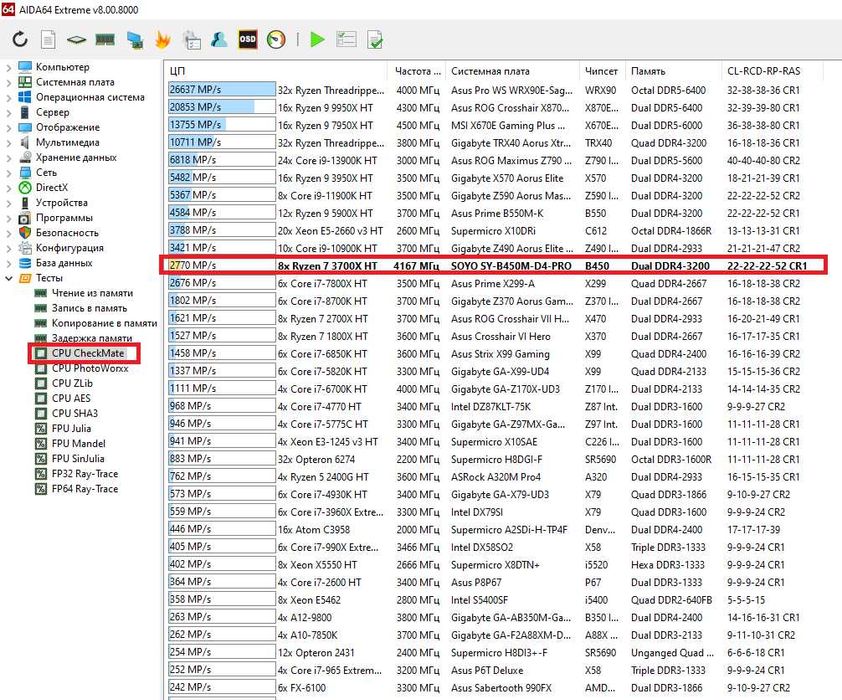Select row 24x Core i9-13900K HT

point(493,161)
